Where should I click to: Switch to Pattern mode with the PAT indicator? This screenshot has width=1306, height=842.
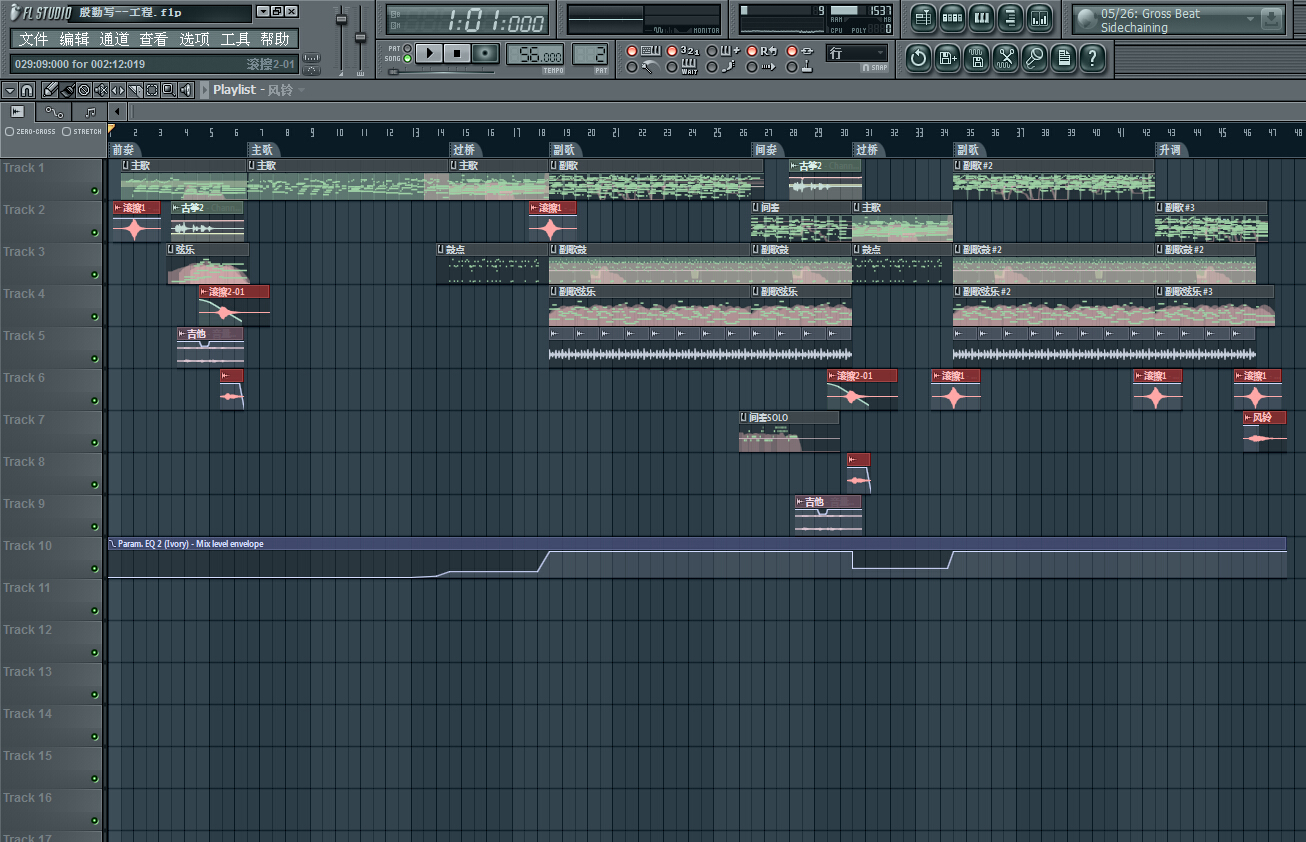click(408, 48)
